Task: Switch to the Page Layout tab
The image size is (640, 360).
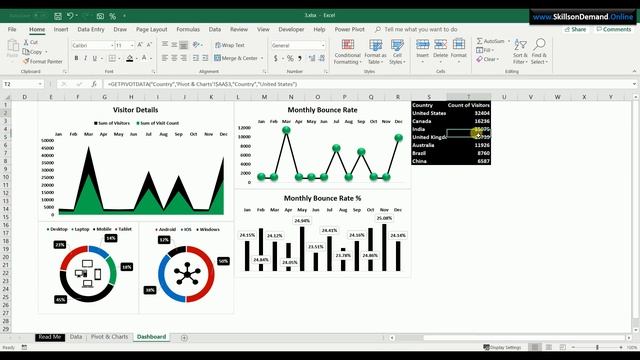Action: (151, 29)
